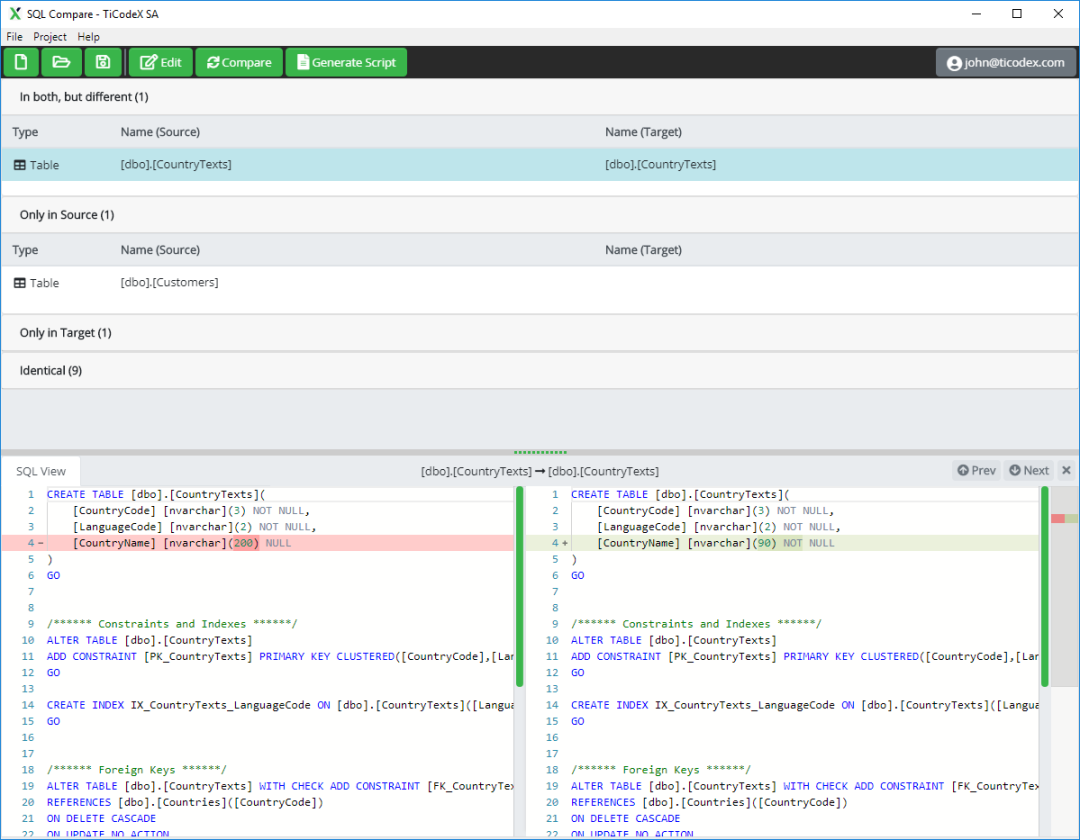This screenshot has width=1080, height=840.
Task: Click the green splitter handle above SQL View
Action: click(x=540, y=452)
